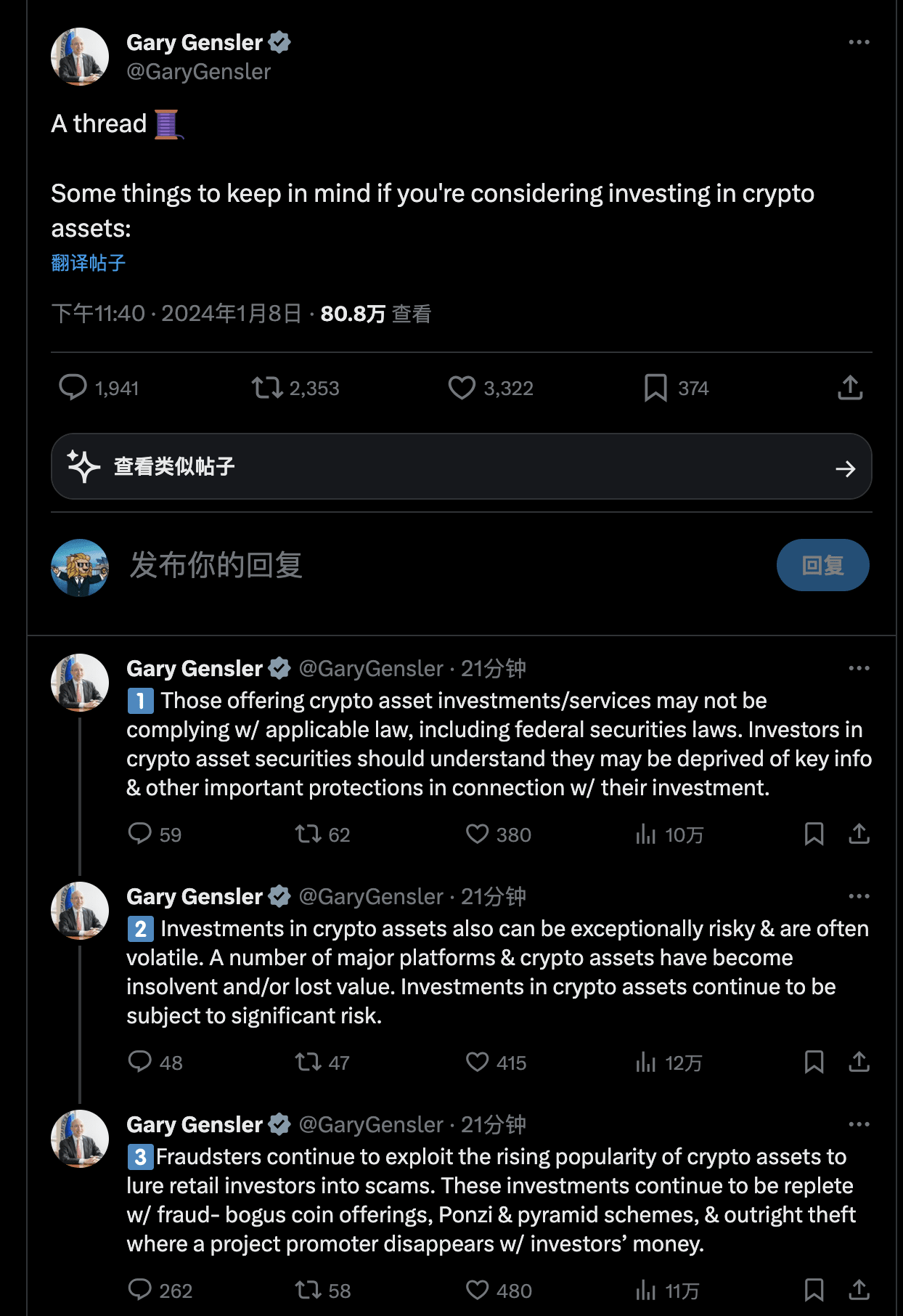903x1316 pixels.
Task: Open the more options menu on the main post
Action: pyautogui.click(x=859, y=42)
